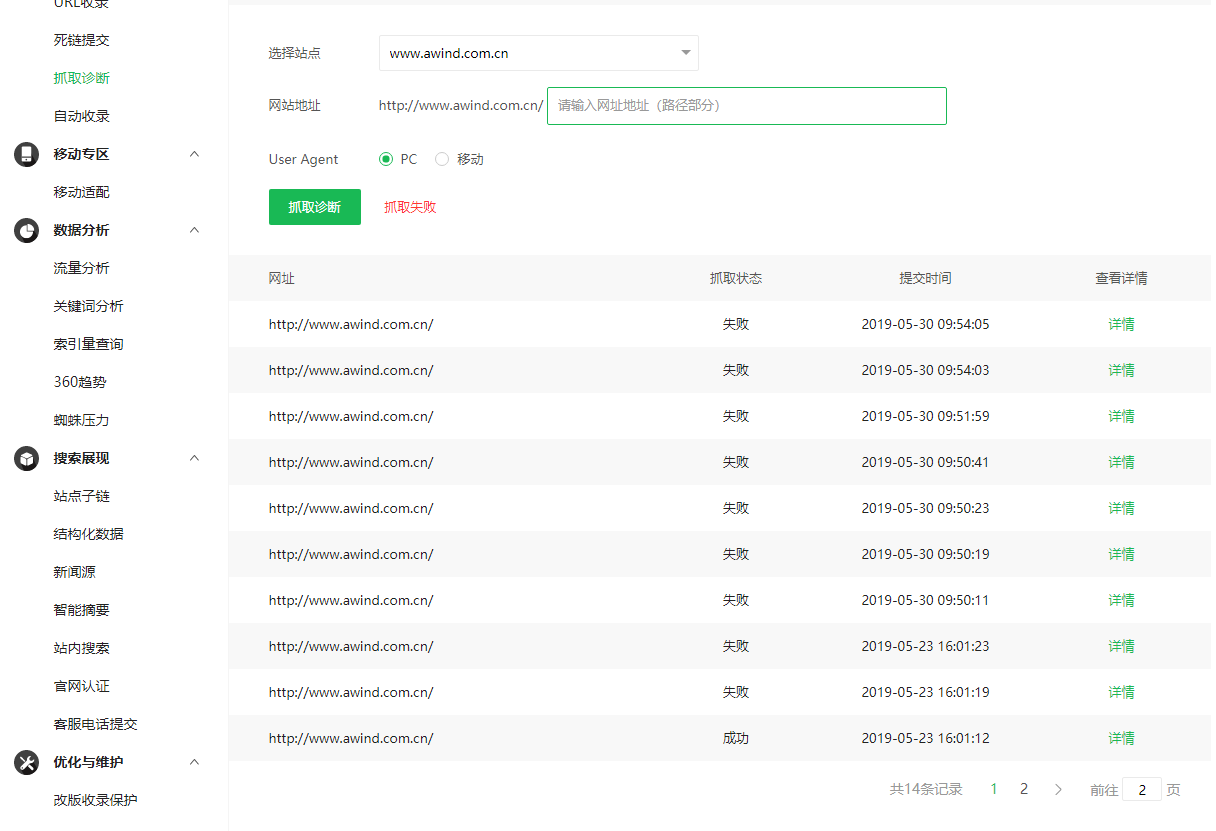
Task: Open the 选择站点 site dropdown
Action: coord(538,53)
